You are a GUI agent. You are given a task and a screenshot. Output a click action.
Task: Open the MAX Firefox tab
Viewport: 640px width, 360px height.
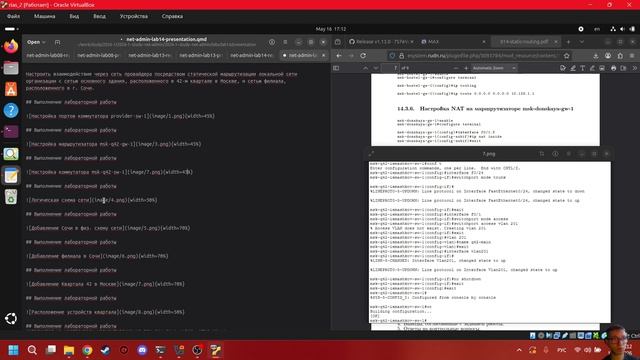pos(452,42)
